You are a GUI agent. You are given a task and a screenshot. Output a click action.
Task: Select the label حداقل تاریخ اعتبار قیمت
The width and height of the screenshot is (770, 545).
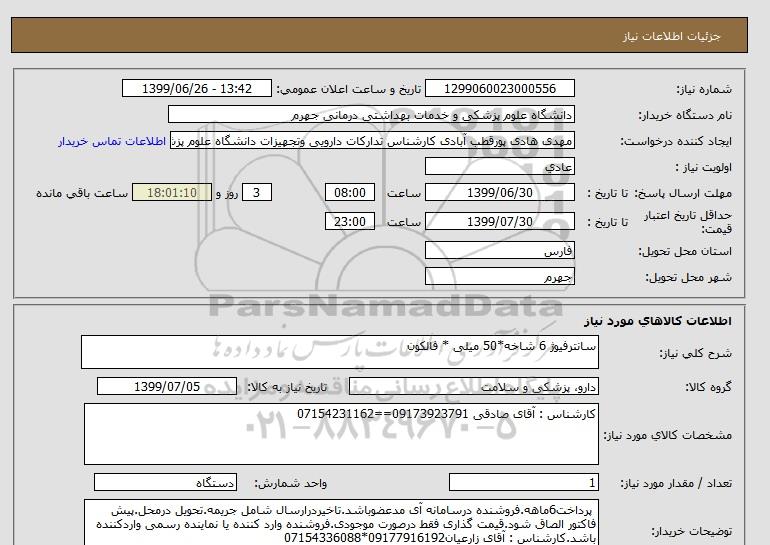tap(688, 222)
